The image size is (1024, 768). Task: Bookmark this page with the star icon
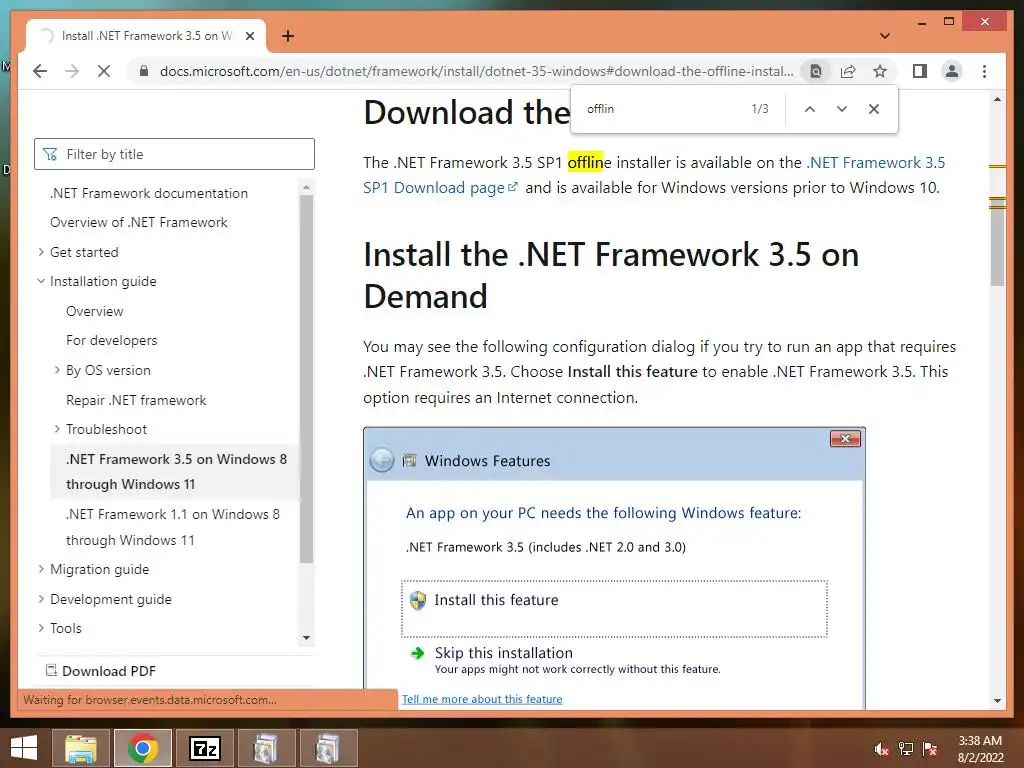tap(880, 71)
